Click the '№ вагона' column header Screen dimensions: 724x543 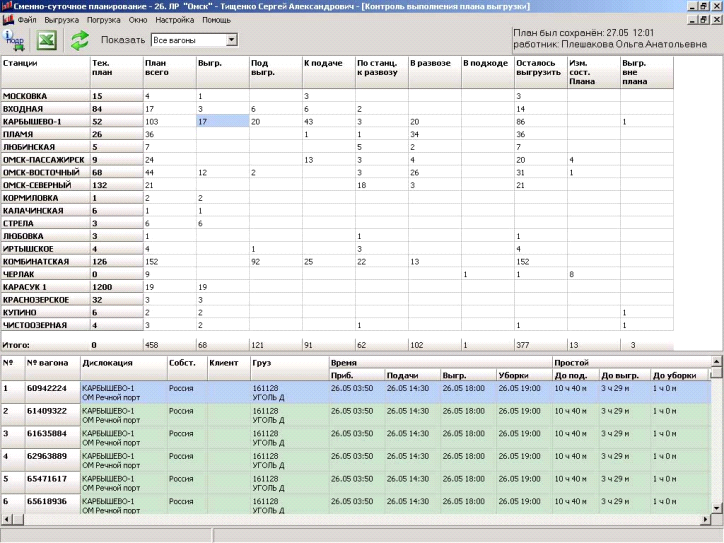[x=53, y=368]
